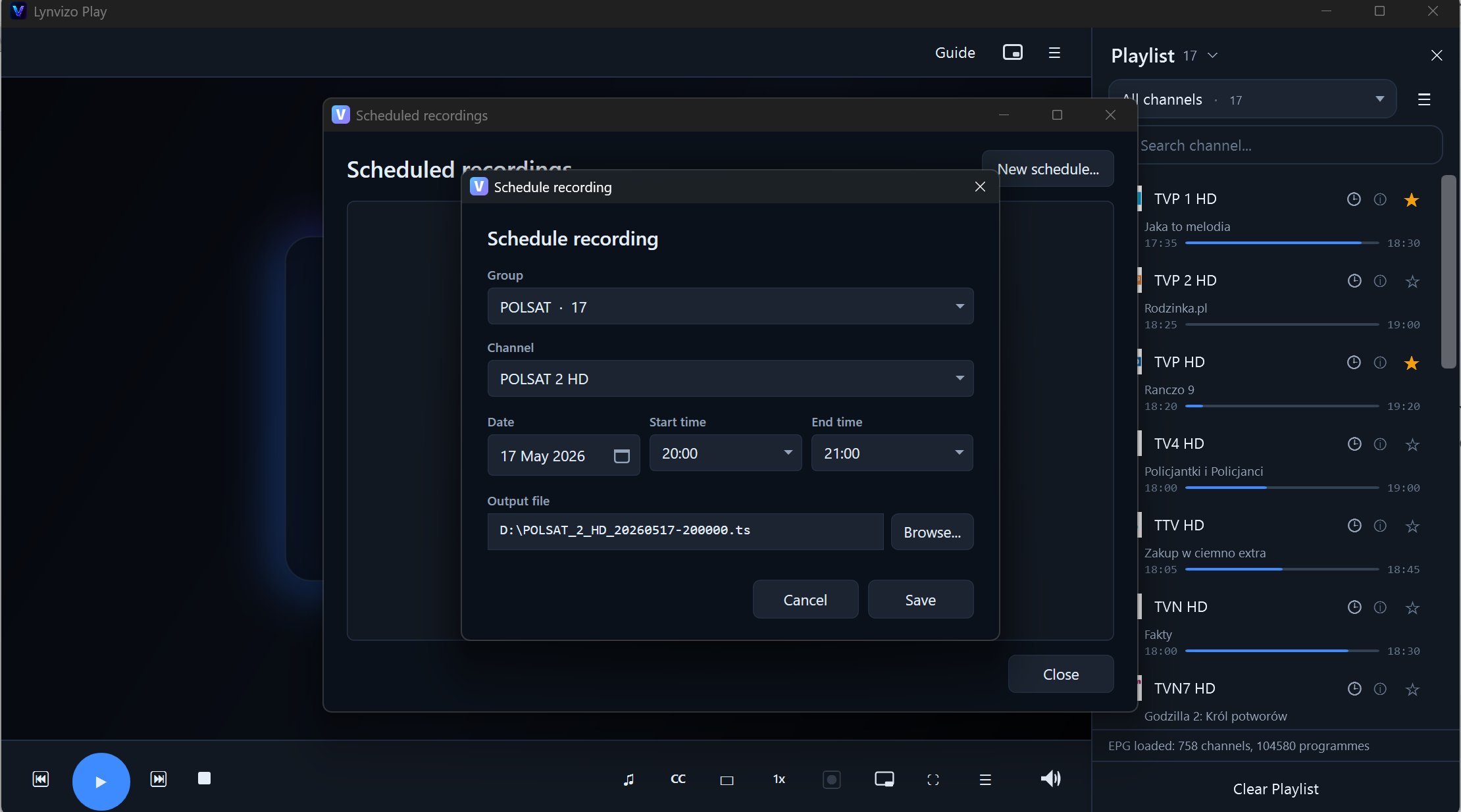The height and width of the screenshot is (812, 1461).
Task: Schedule recording for TVP 1 HD clock icon
Action: click(1354, 199)
